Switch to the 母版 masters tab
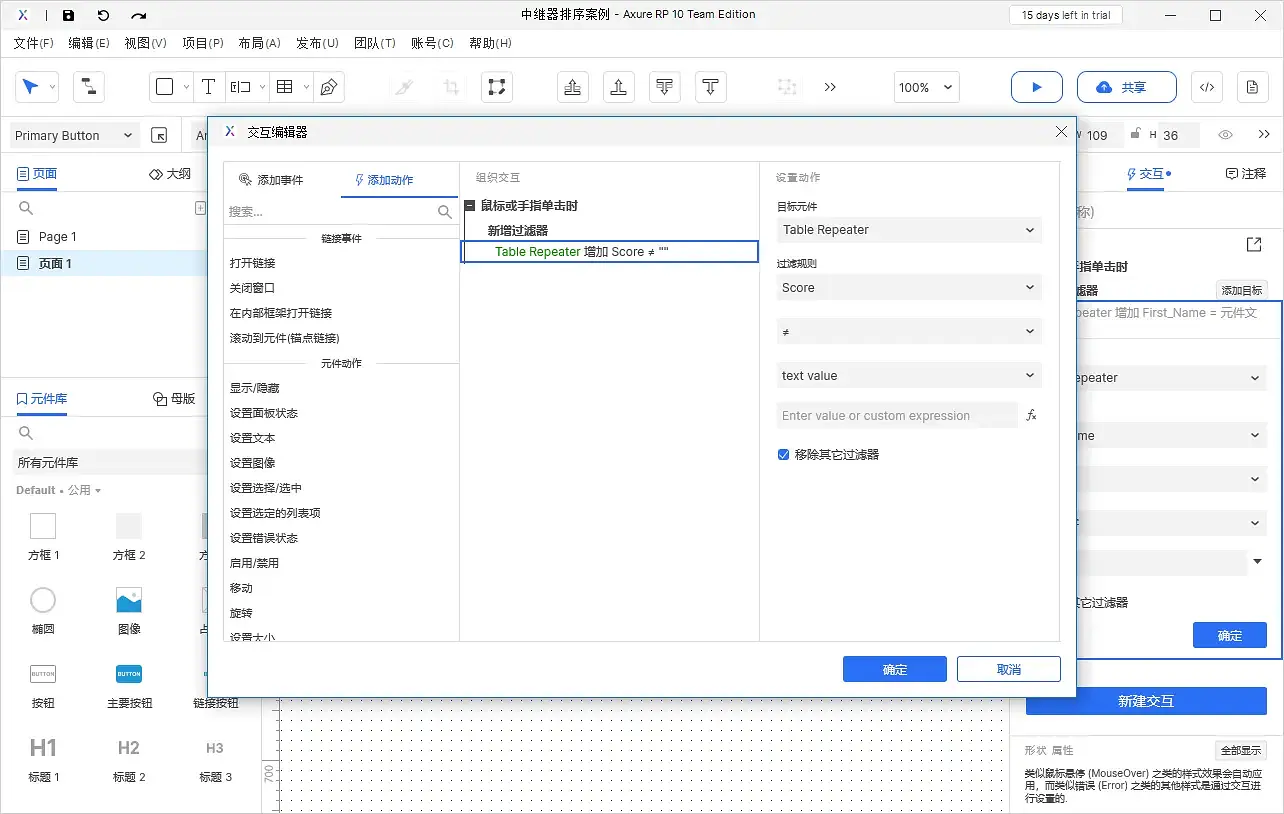Image resolution: width=1284 pixels, height=814 pixels. click(174, 398)
